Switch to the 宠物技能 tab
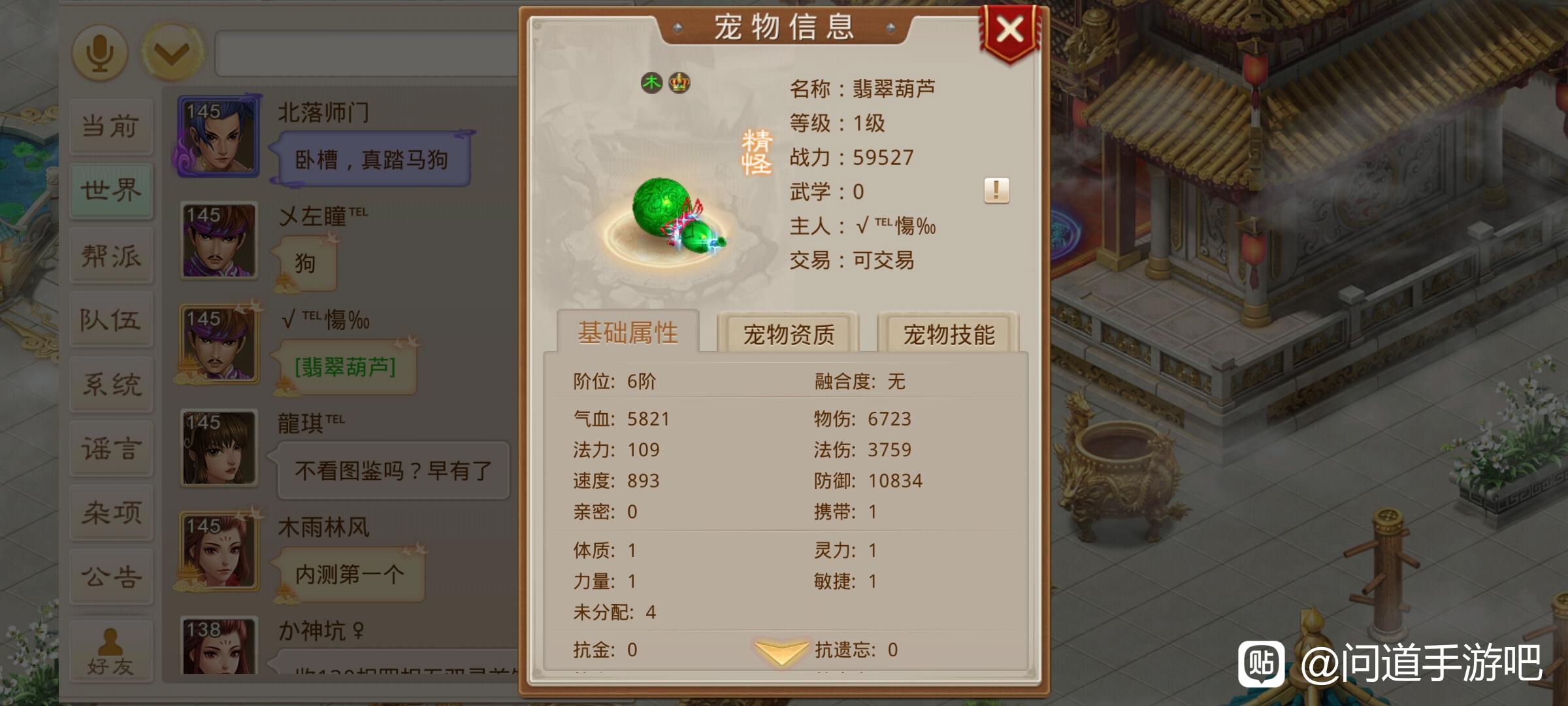The width and height of the screenshot is (1568, 706). click(949, 334)
